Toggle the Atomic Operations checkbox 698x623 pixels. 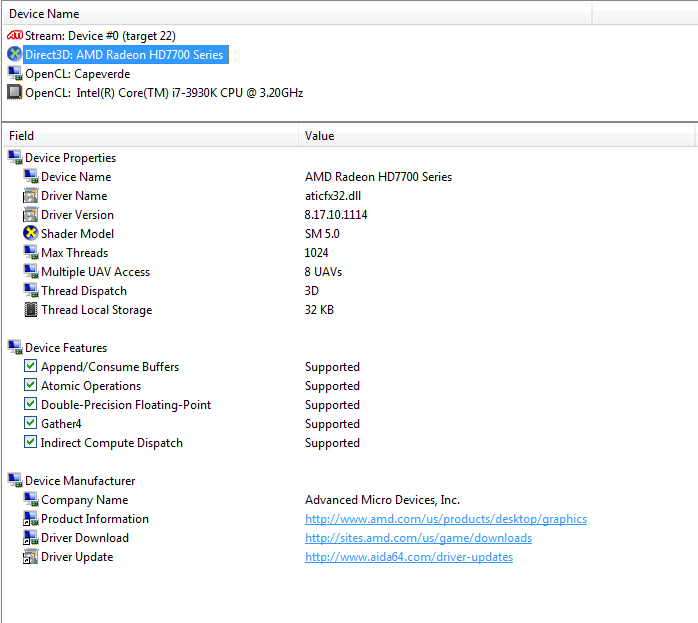(x=30, y=385)
